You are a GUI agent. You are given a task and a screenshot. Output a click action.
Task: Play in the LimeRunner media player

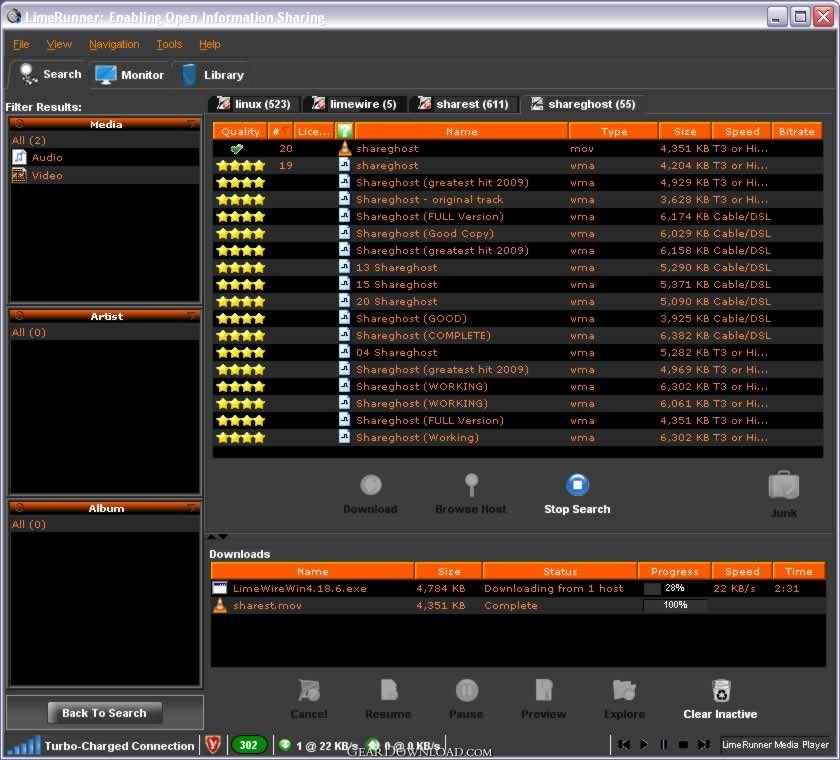[643, 744]
